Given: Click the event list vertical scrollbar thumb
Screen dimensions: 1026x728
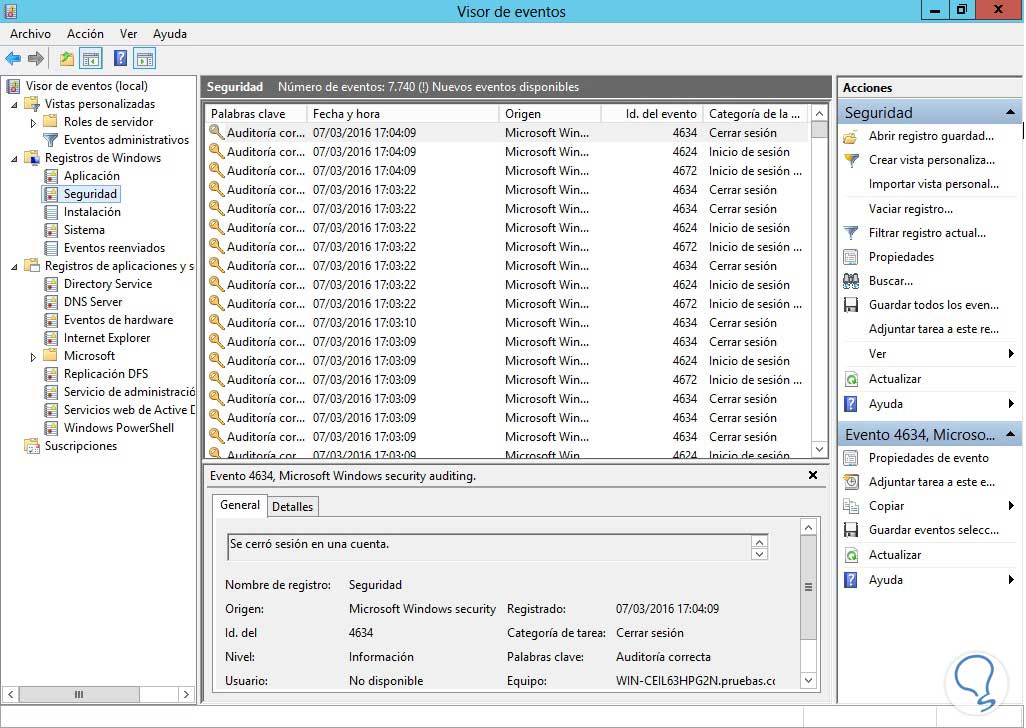Looking at the screenshot, I should pos(819,130).
